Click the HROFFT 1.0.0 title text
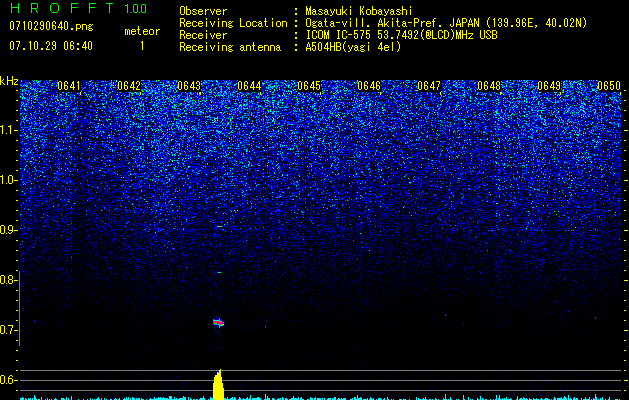 coord(78,8)
